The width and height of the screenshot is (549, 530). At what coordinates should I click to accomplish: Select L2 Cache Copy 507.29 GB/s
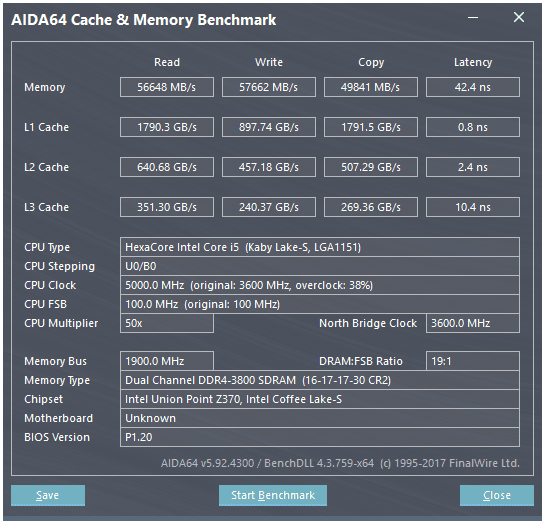370,167
